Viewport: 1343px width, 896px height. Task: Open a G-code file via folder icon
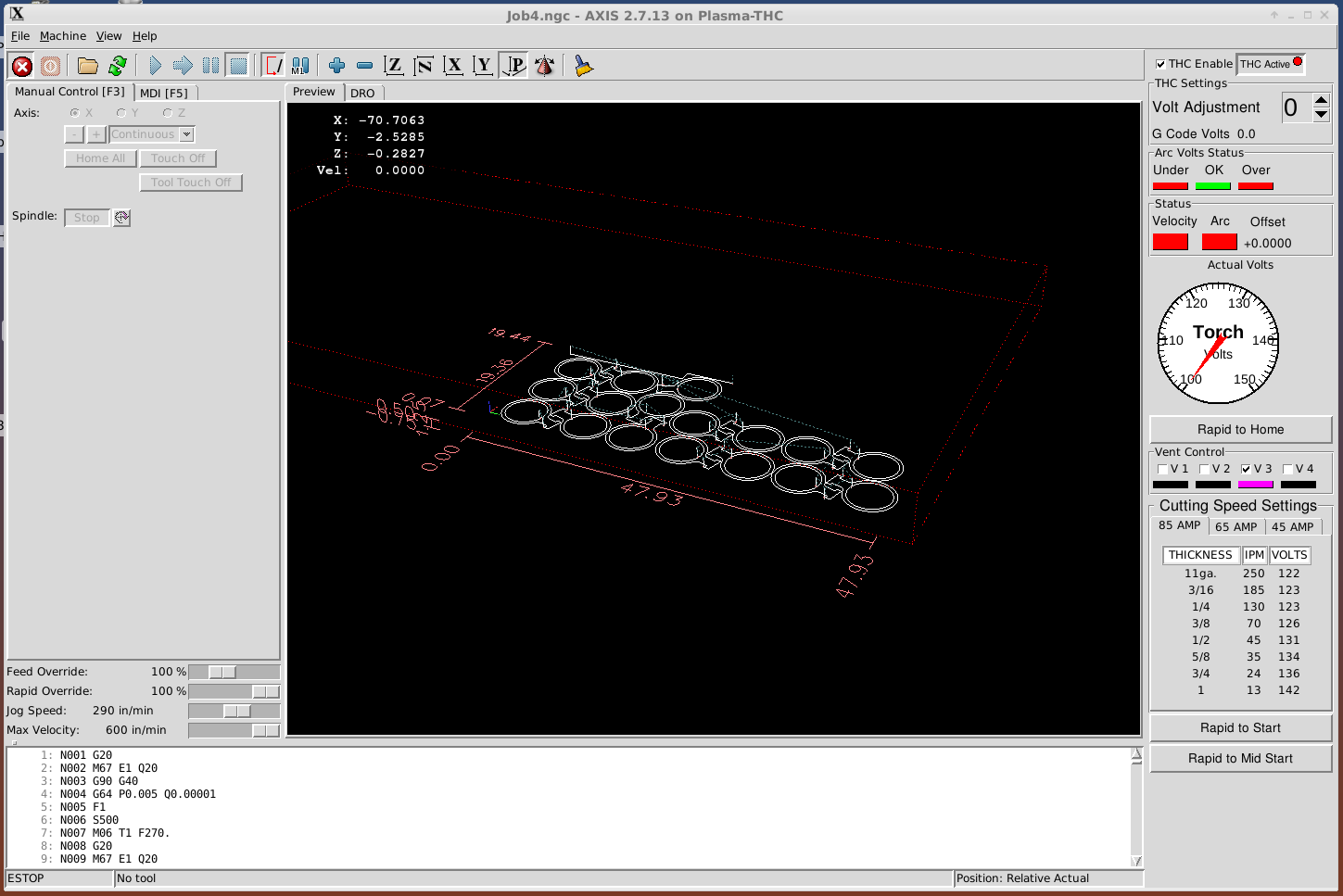coord(88,66)
